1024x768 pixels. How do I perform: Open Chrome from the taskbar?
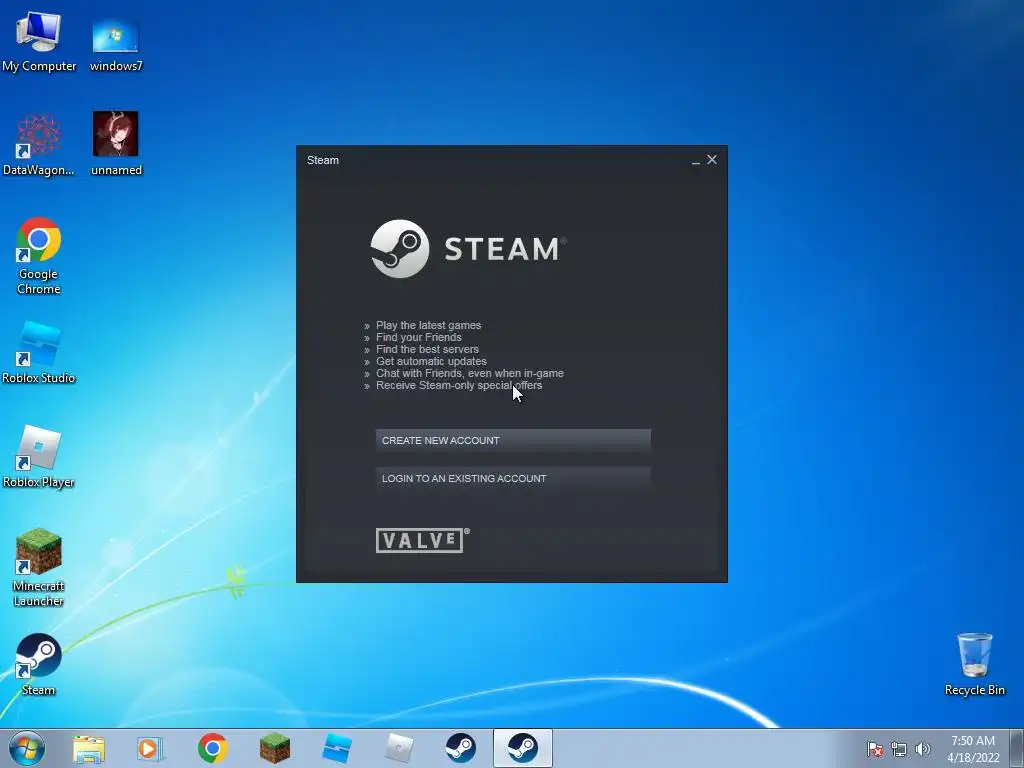click(x=213, y=748)
